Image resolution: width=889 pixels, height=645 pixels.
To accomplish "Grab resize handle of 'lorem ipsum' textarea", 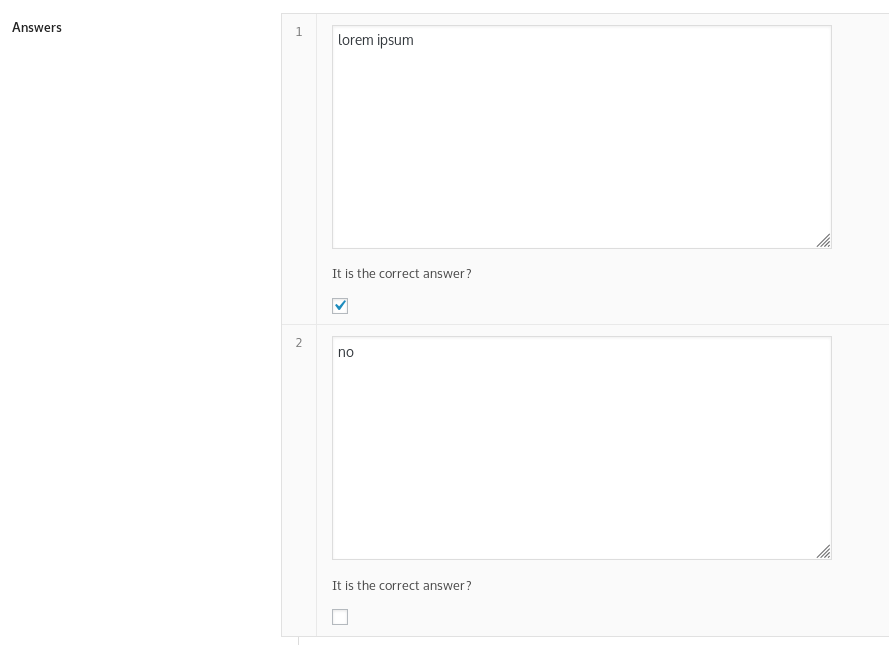I will click(x=824, y=241).
